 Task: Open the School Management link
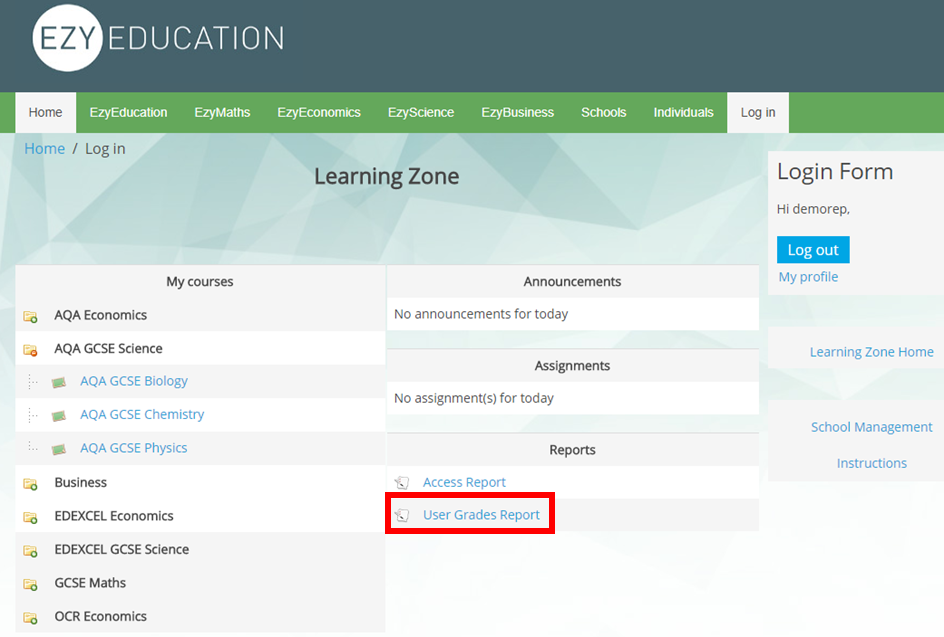[871, 427]
